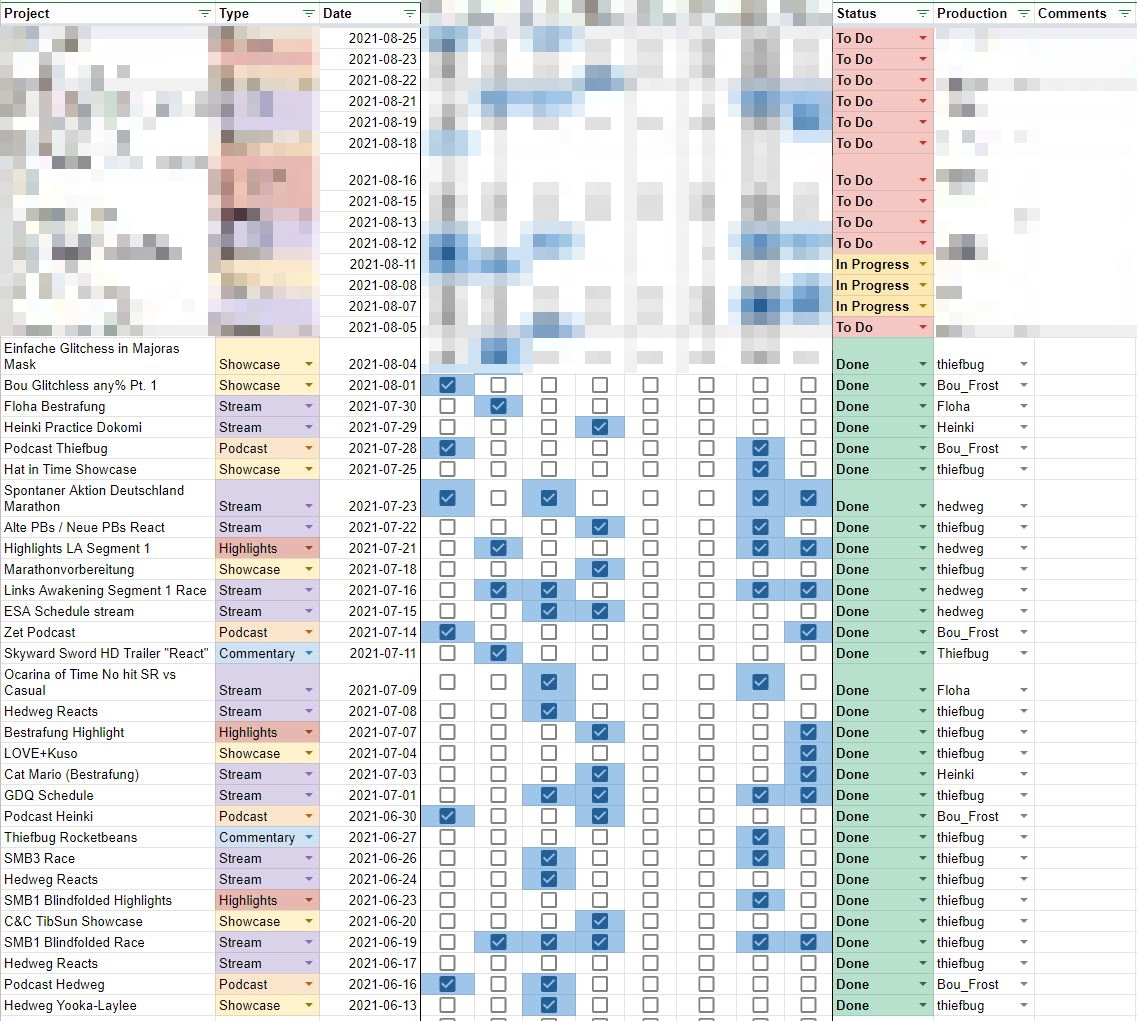The height and width of the screenshot is (1021, 1137).
Task: Click the 'Ocarina of Time No hit SR vs Casual' cell
Action: point(107,682)
